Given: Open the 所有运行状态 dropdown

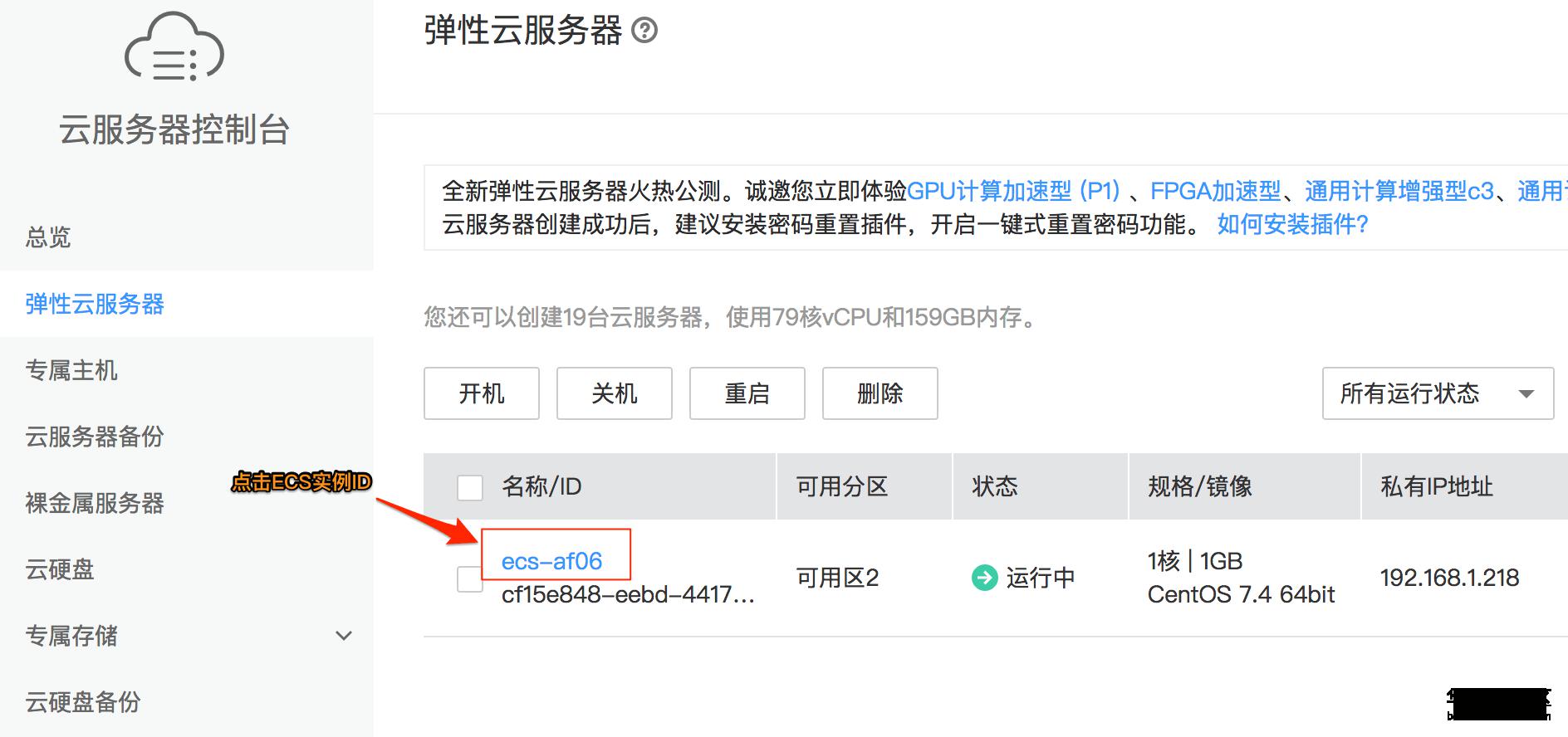Looking at the screenshot, I should click(x=1438, y=393).
